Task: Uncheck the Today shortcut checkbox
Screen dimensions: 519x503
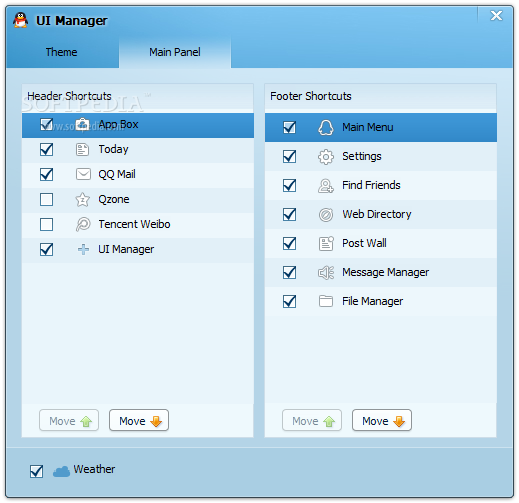Action: [x=46, y=149]
